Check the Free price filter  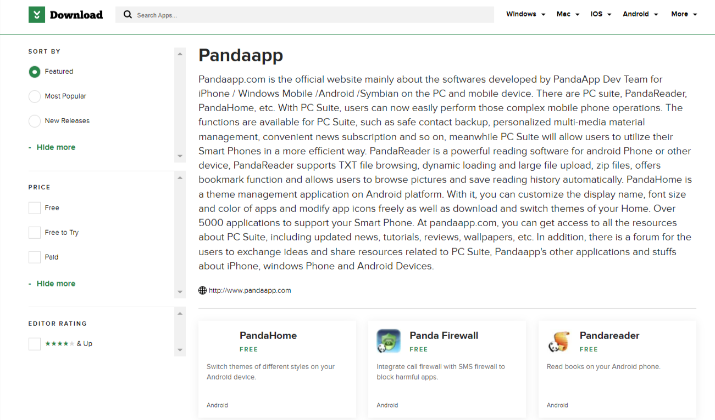click(34, 208)
